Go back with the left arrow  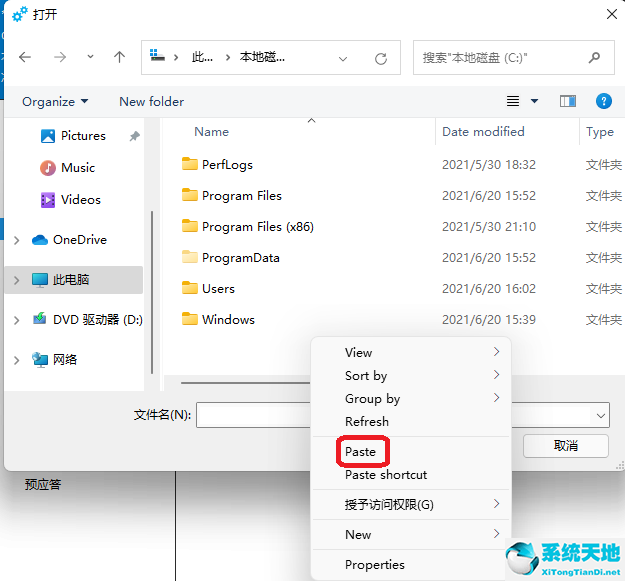pyautogui.click(x=25, y=57)
